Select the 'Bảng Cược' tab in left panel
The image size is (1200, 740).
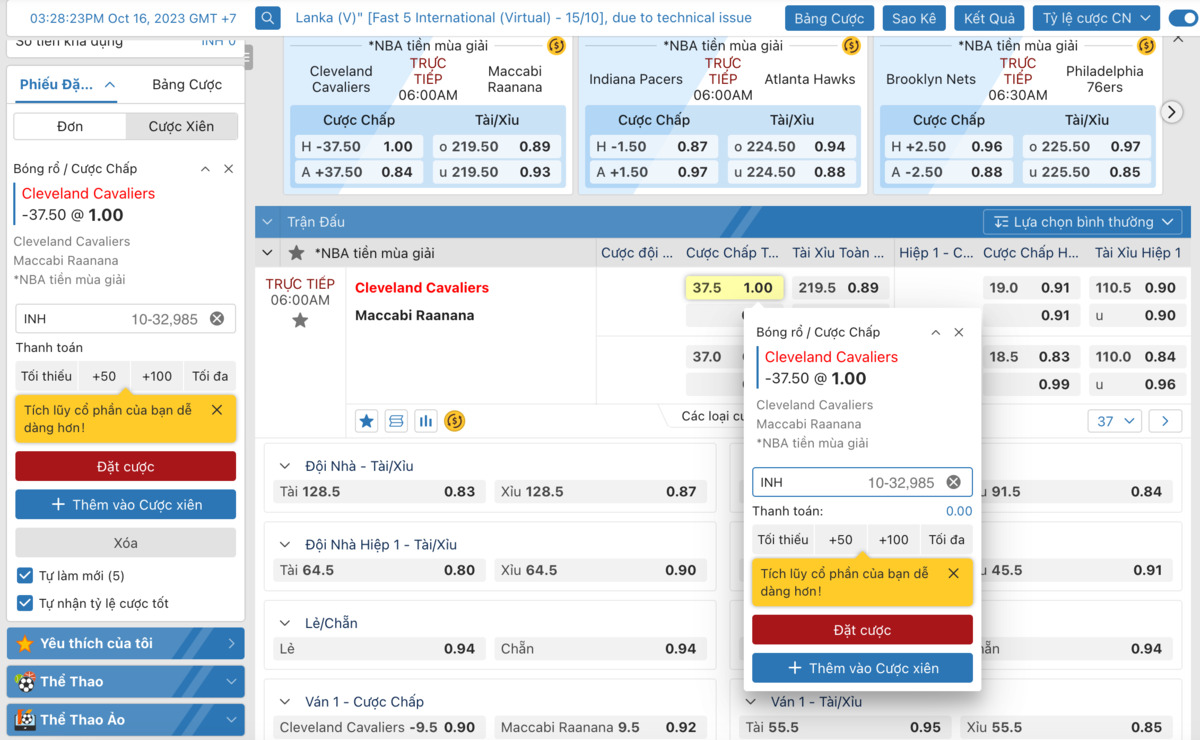(187, 85)
